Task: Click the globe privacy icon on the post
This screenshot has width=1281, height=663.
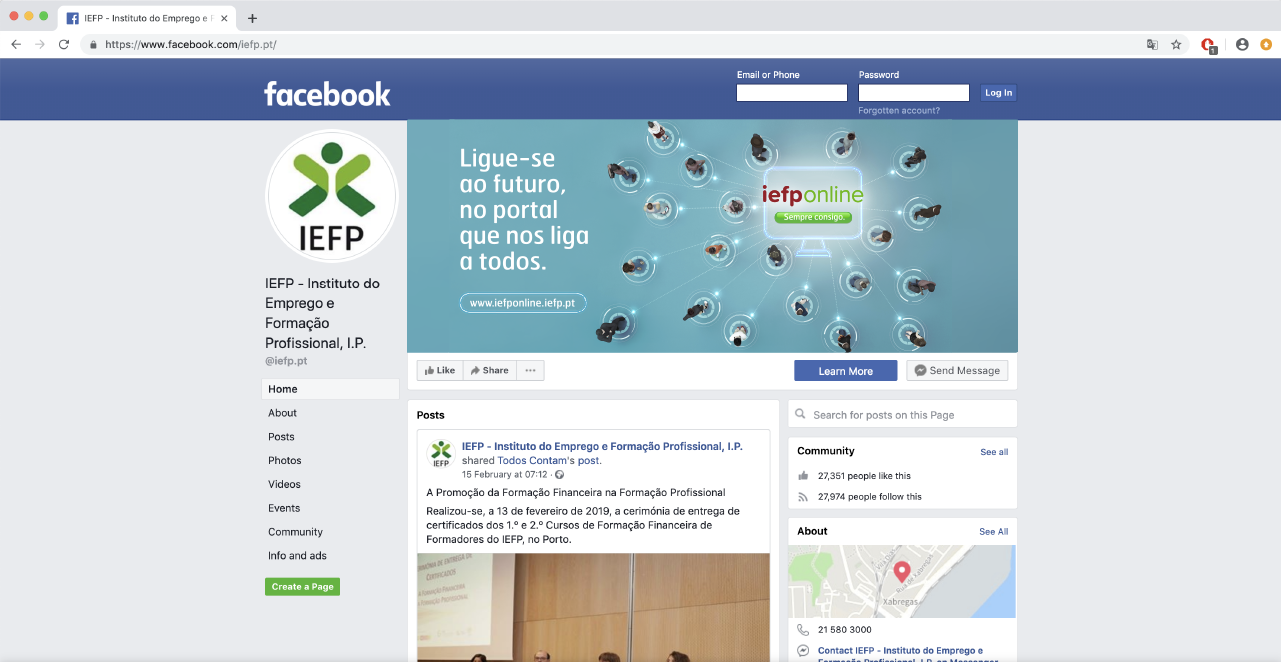Action: (x=560, y=475)
